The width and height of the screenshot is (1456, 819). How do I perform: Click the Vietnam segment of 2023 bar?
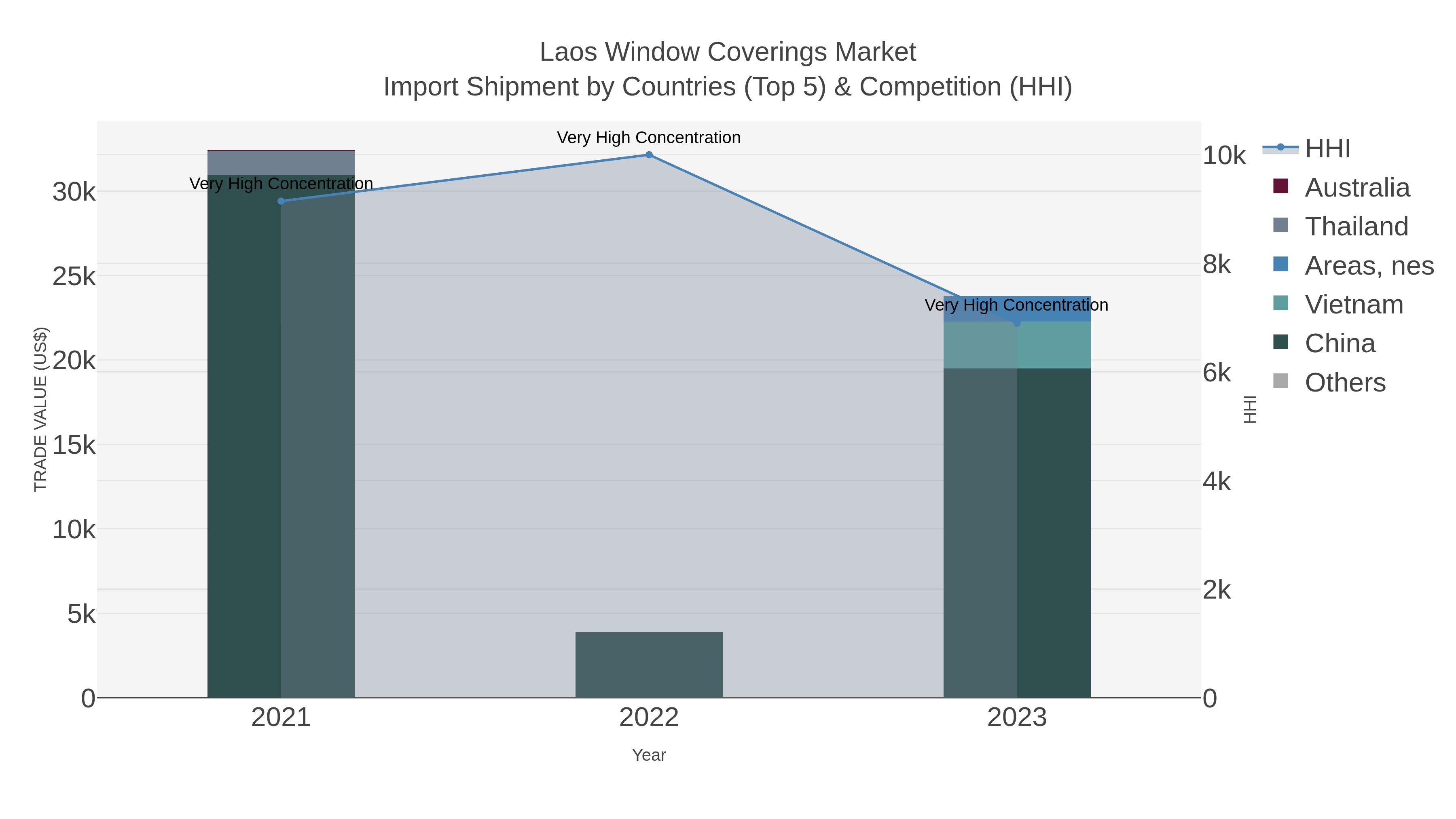coord(1017,345)
